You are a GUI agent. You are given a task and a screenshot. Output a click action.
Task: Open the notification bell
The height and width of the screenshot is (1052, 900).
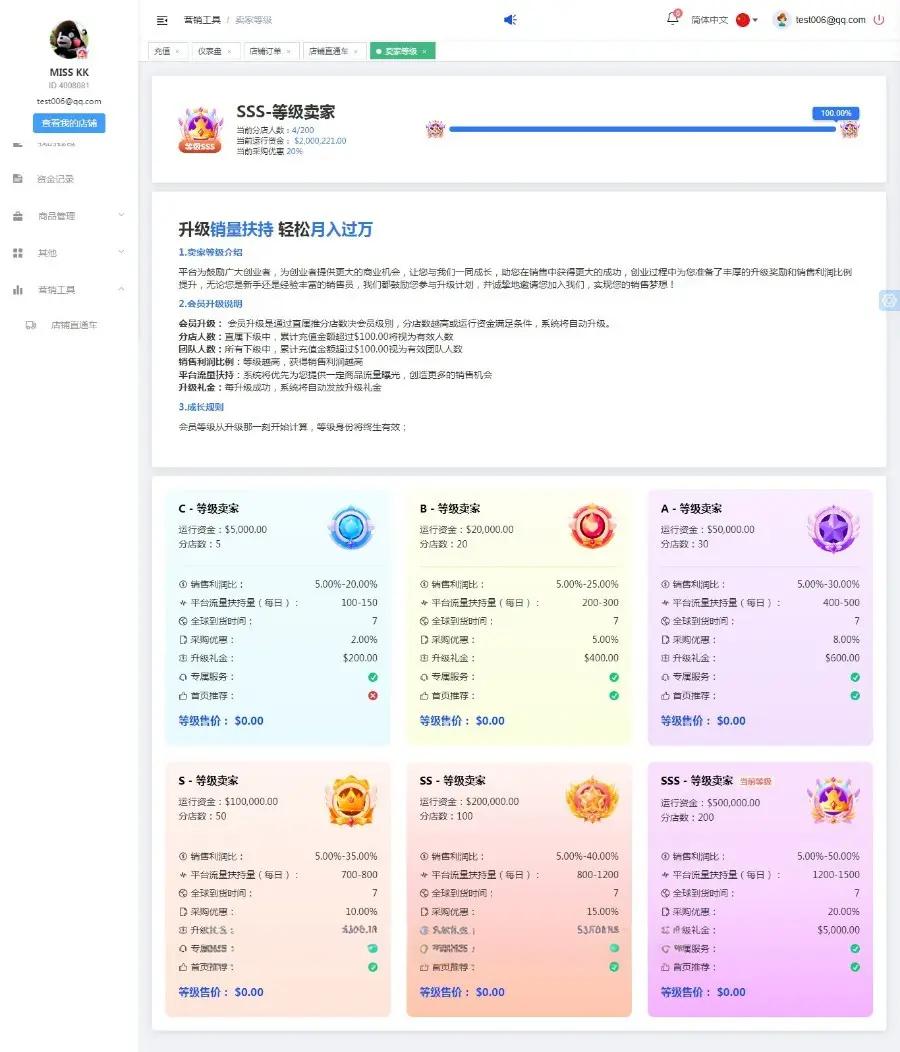click(672, 19)
